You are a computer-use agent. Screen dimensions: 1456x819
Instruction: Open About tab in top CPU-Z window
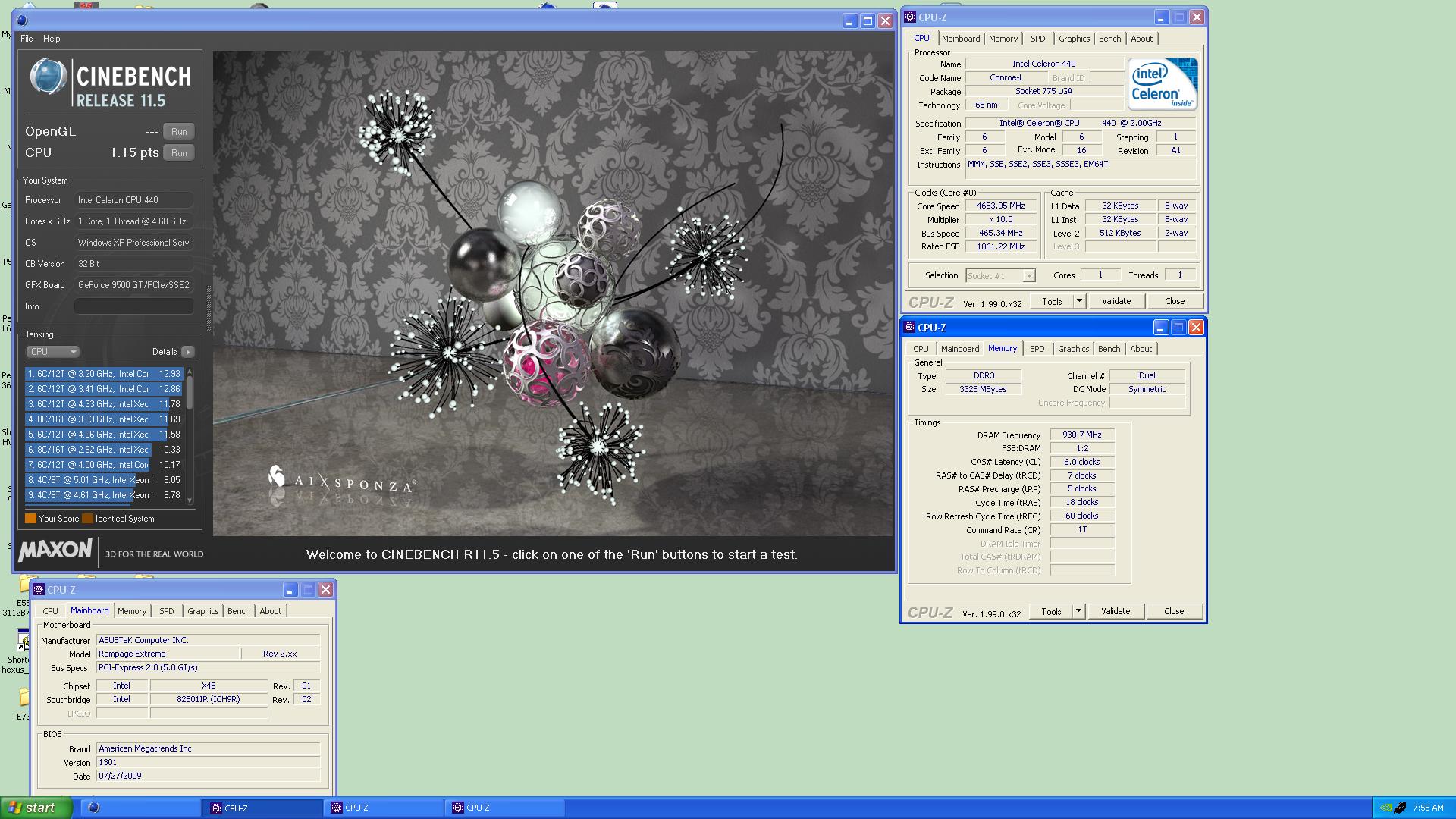(1141, 39)
